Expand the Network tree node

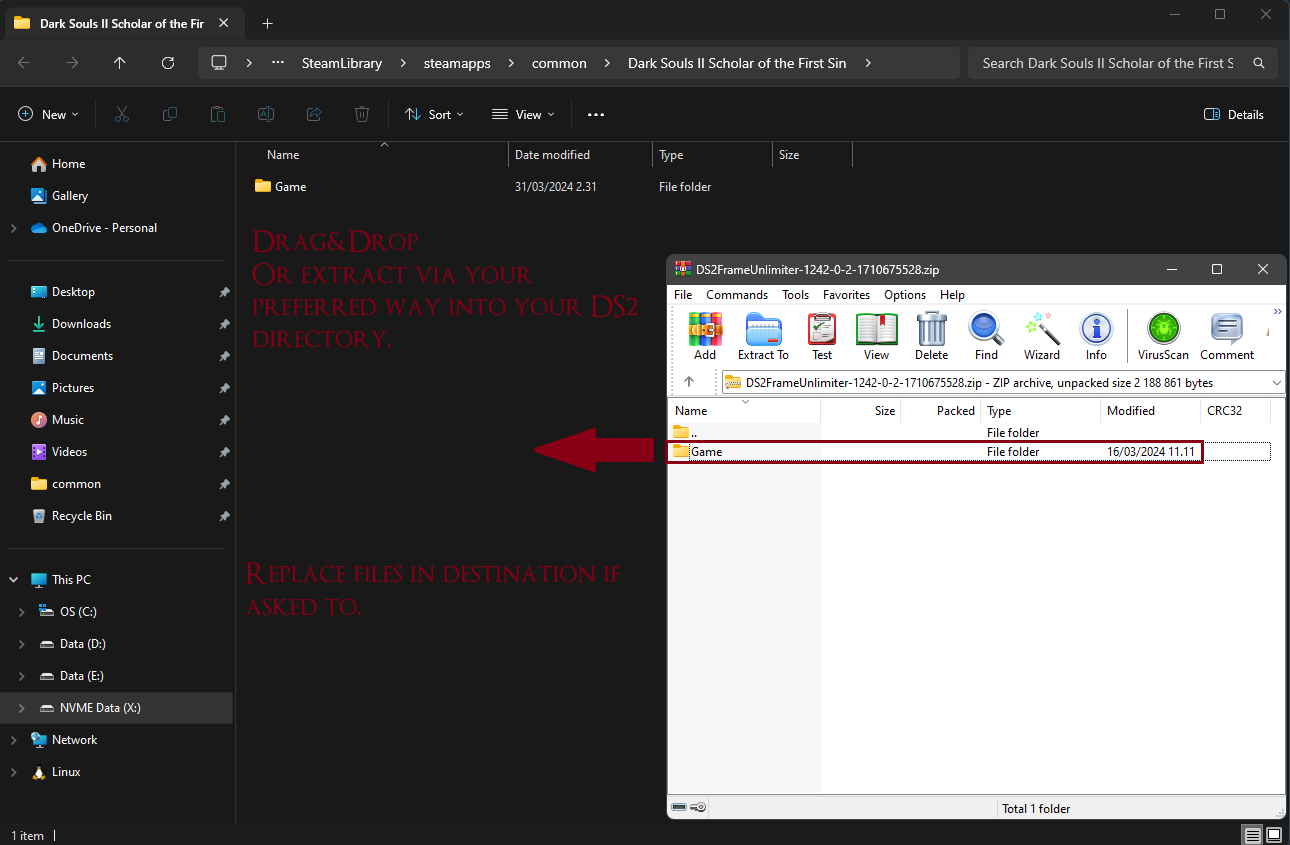click(13, 740)
